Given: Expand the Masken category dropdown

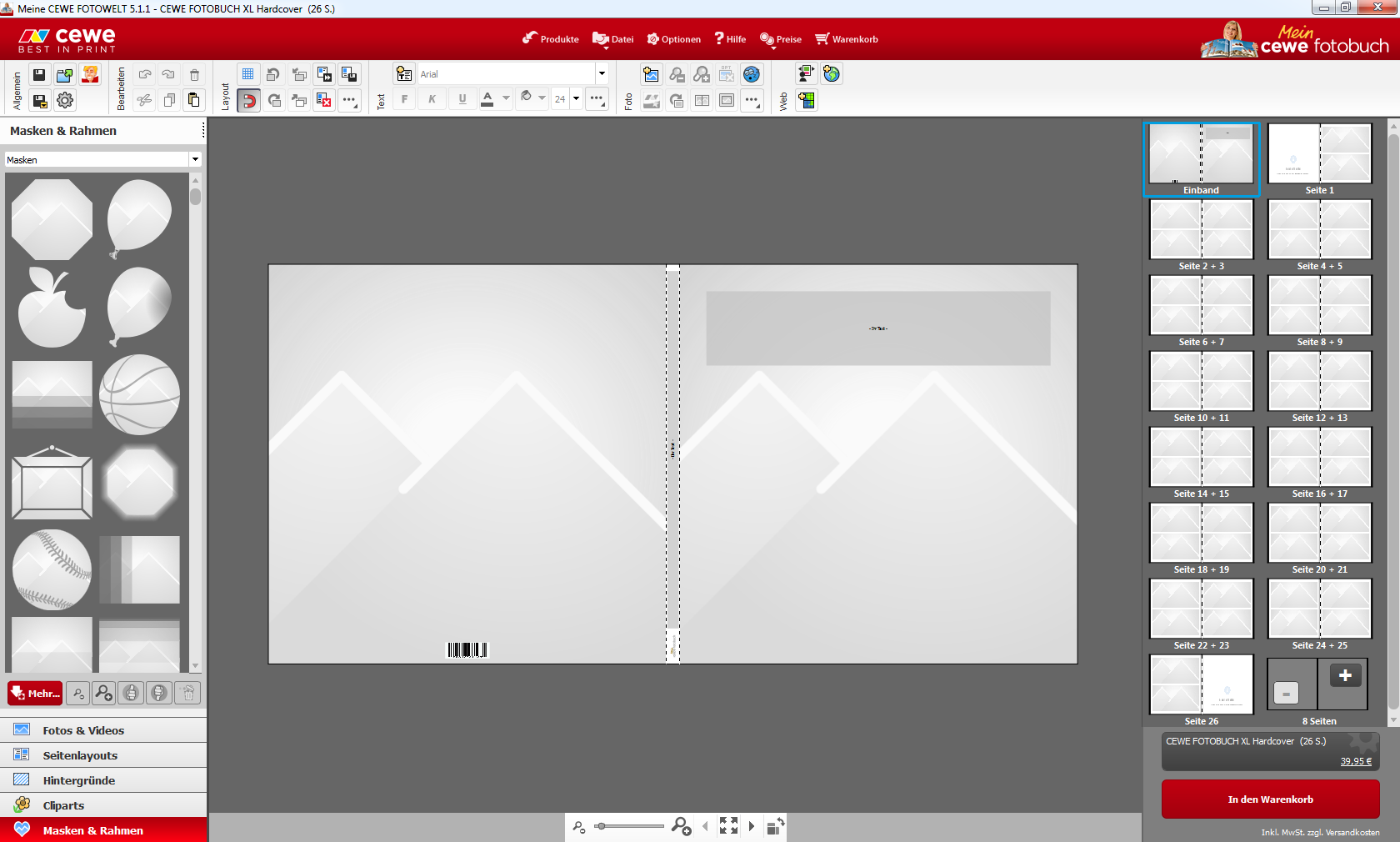Looking at the screenshot, I should [x=195, y=159].
